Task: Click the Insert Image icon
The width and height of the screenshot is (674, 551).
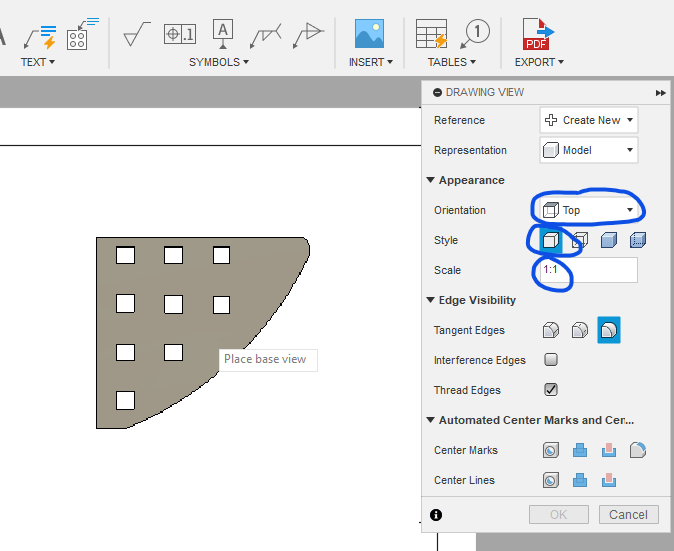Action: click(x=369, y=34)
